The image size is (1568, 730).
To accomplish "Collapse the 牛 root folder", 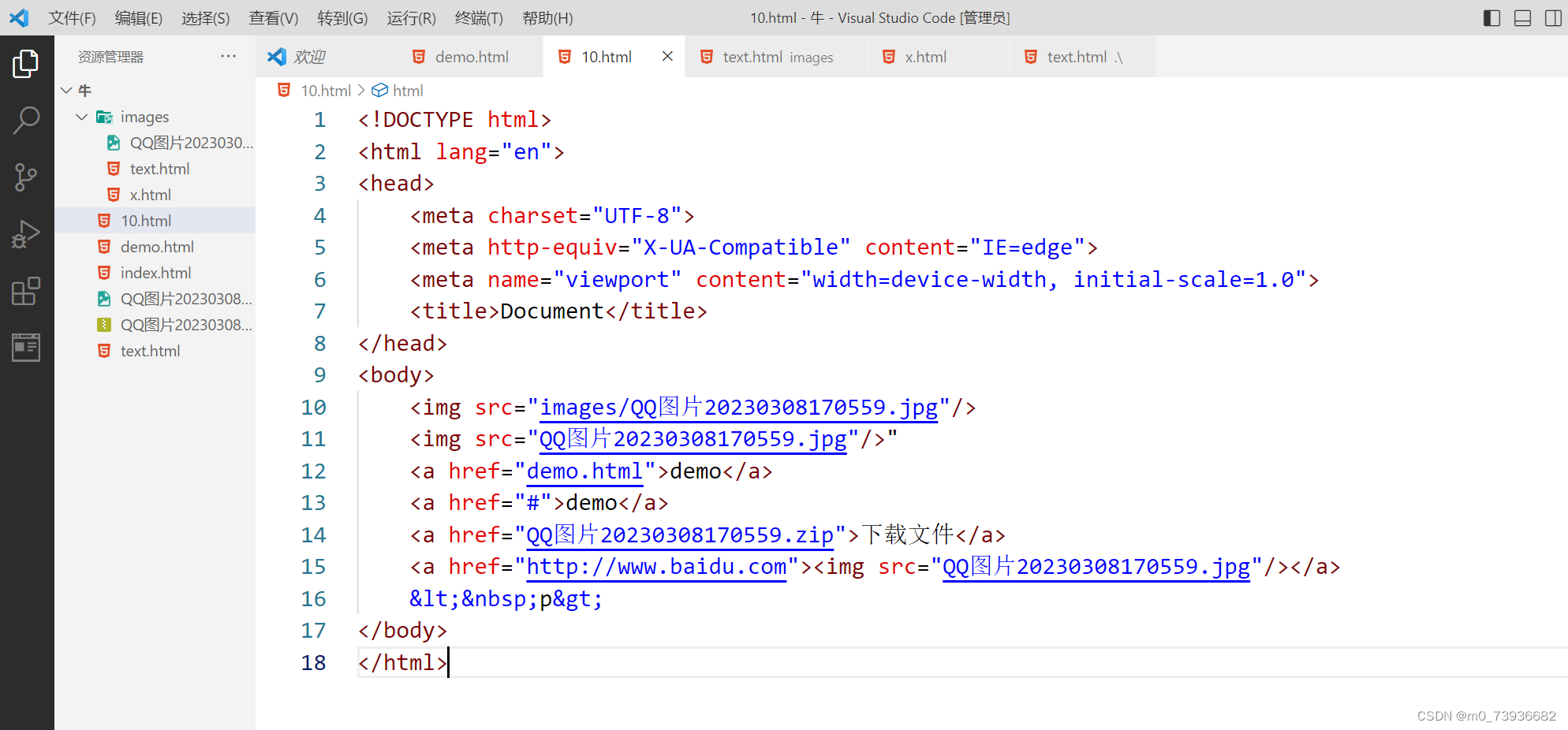I will (67, 91).
